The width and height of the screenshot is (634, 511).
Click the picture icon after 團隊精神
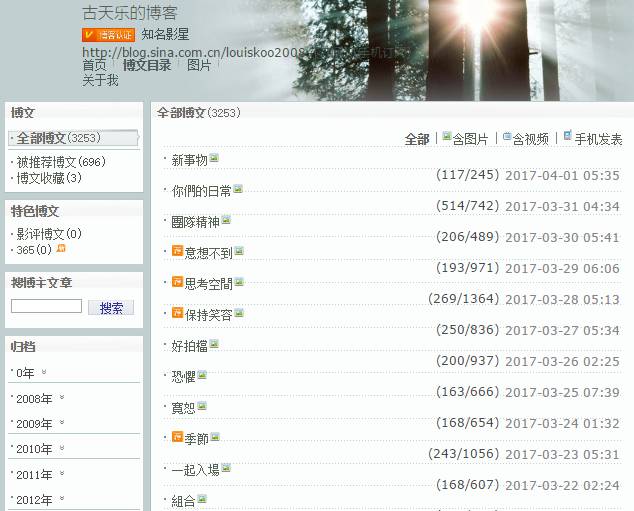point(226,220)
